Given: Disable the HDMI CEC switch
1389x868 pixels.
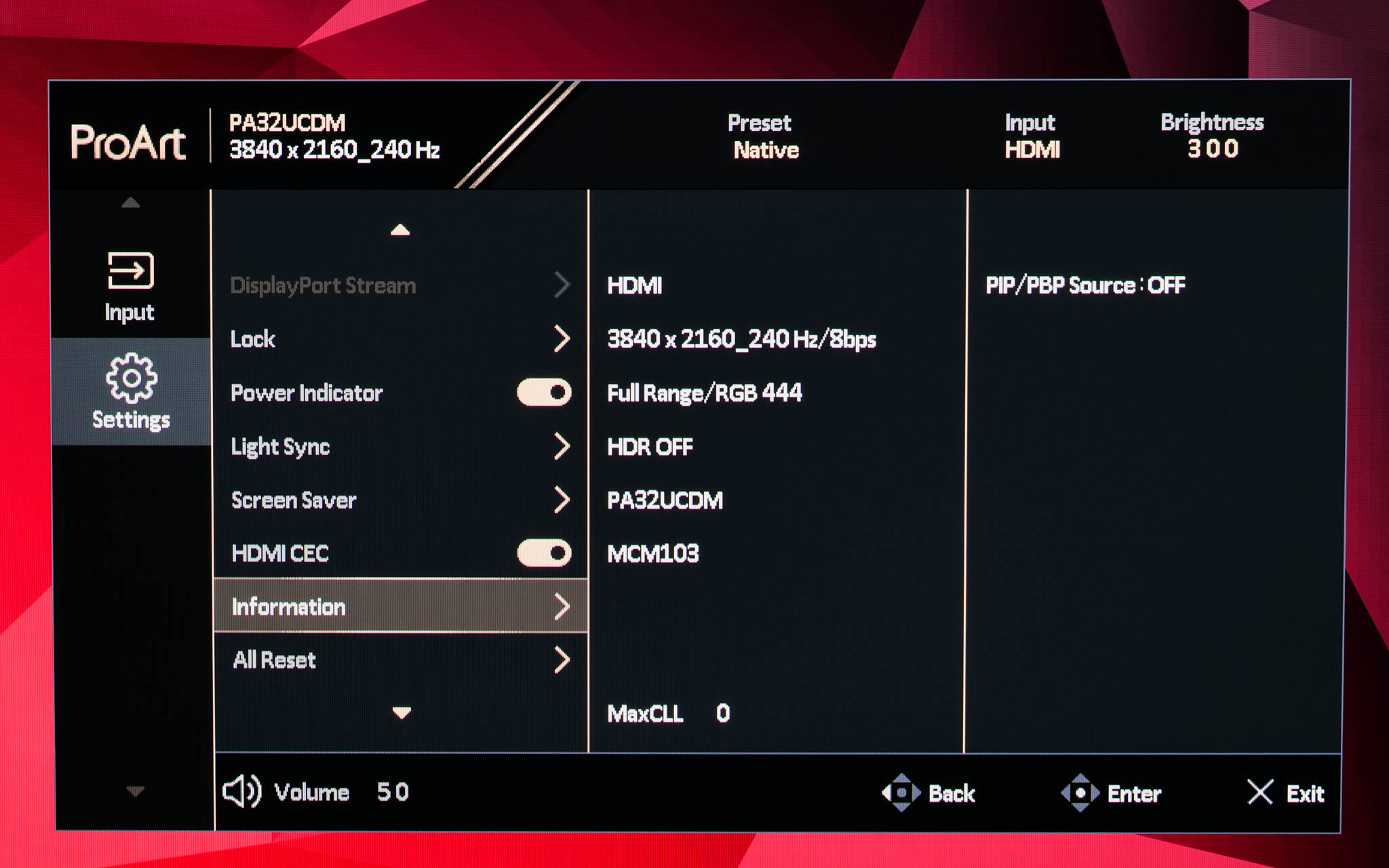Looking at the screenshot, I should 544,553.
